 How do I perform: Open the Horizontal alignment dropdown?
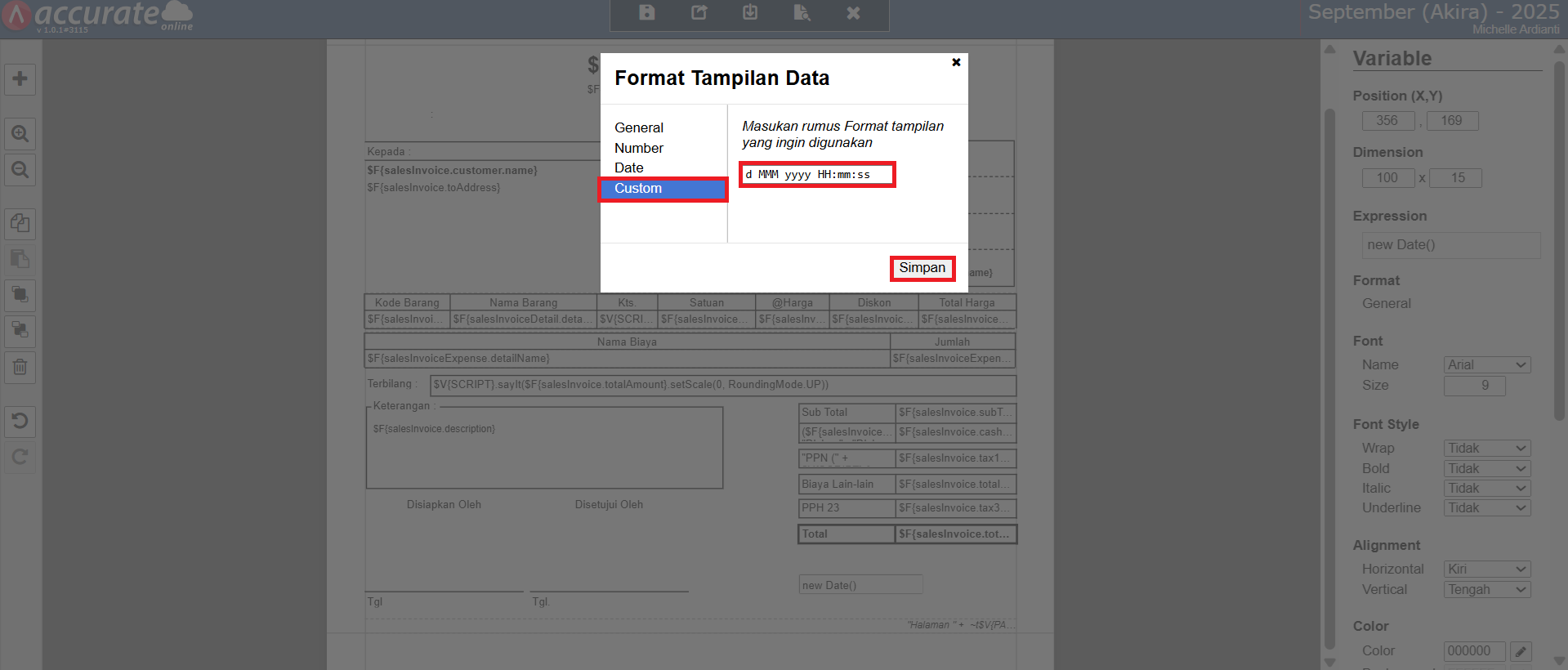click(1486, 569)
